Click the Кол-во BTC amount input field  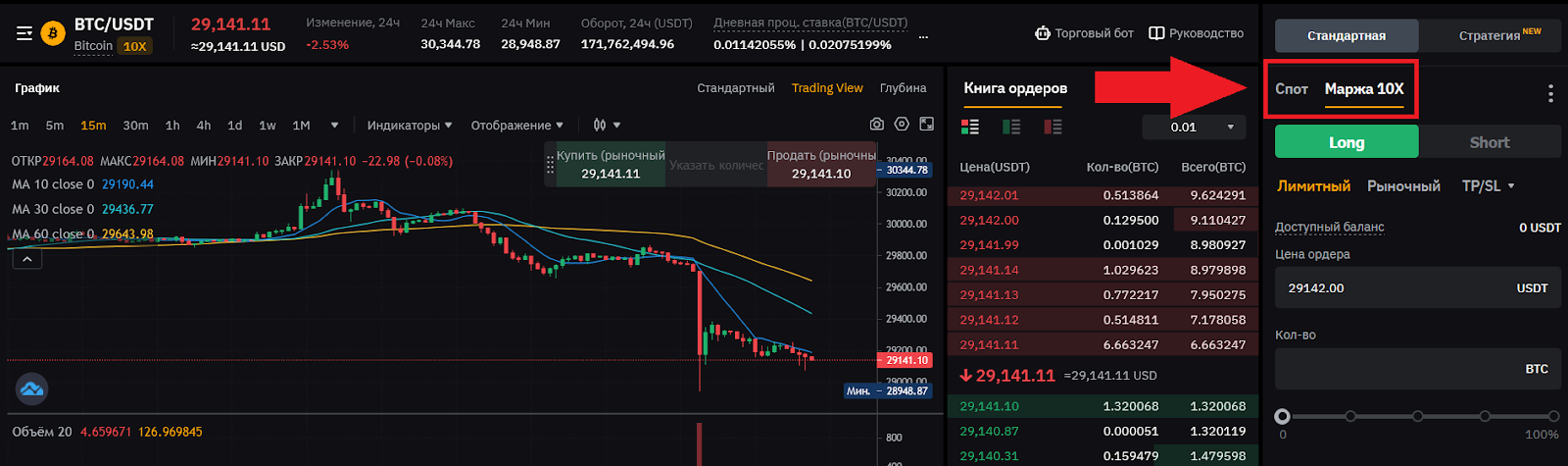coord(1418,369)
